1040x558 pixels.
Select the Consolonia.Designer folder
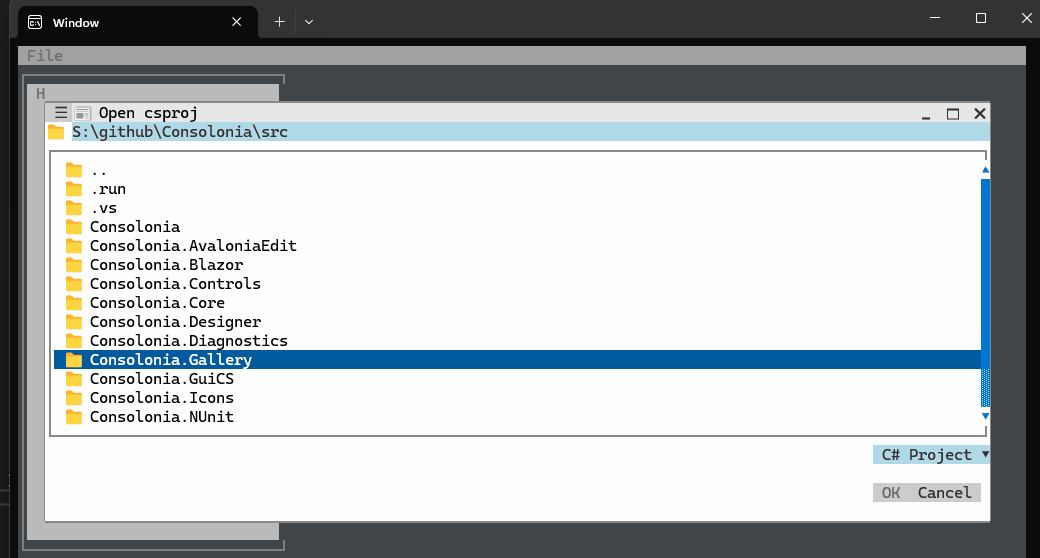517,322
